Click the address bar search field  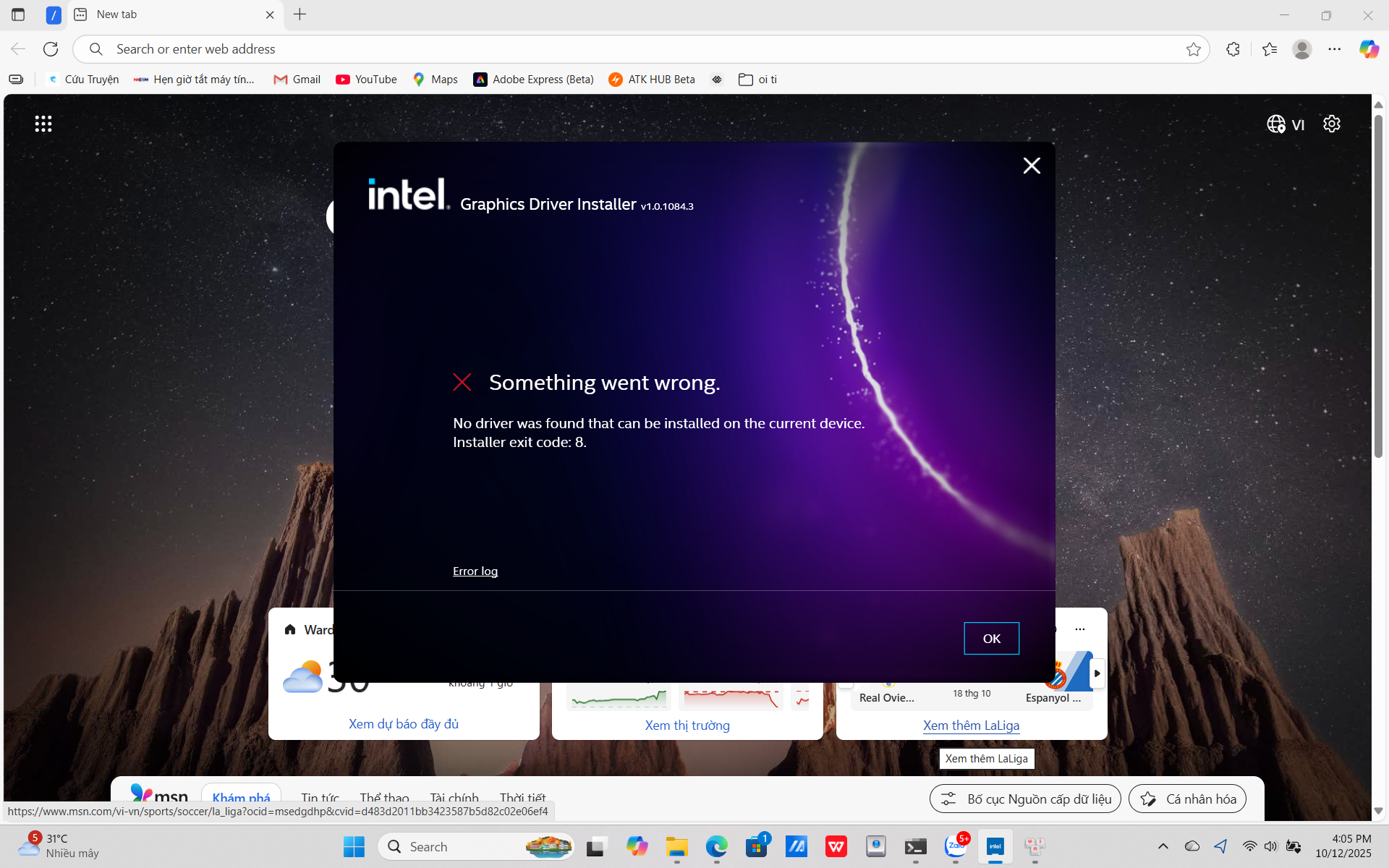click(x=637, y=49)
